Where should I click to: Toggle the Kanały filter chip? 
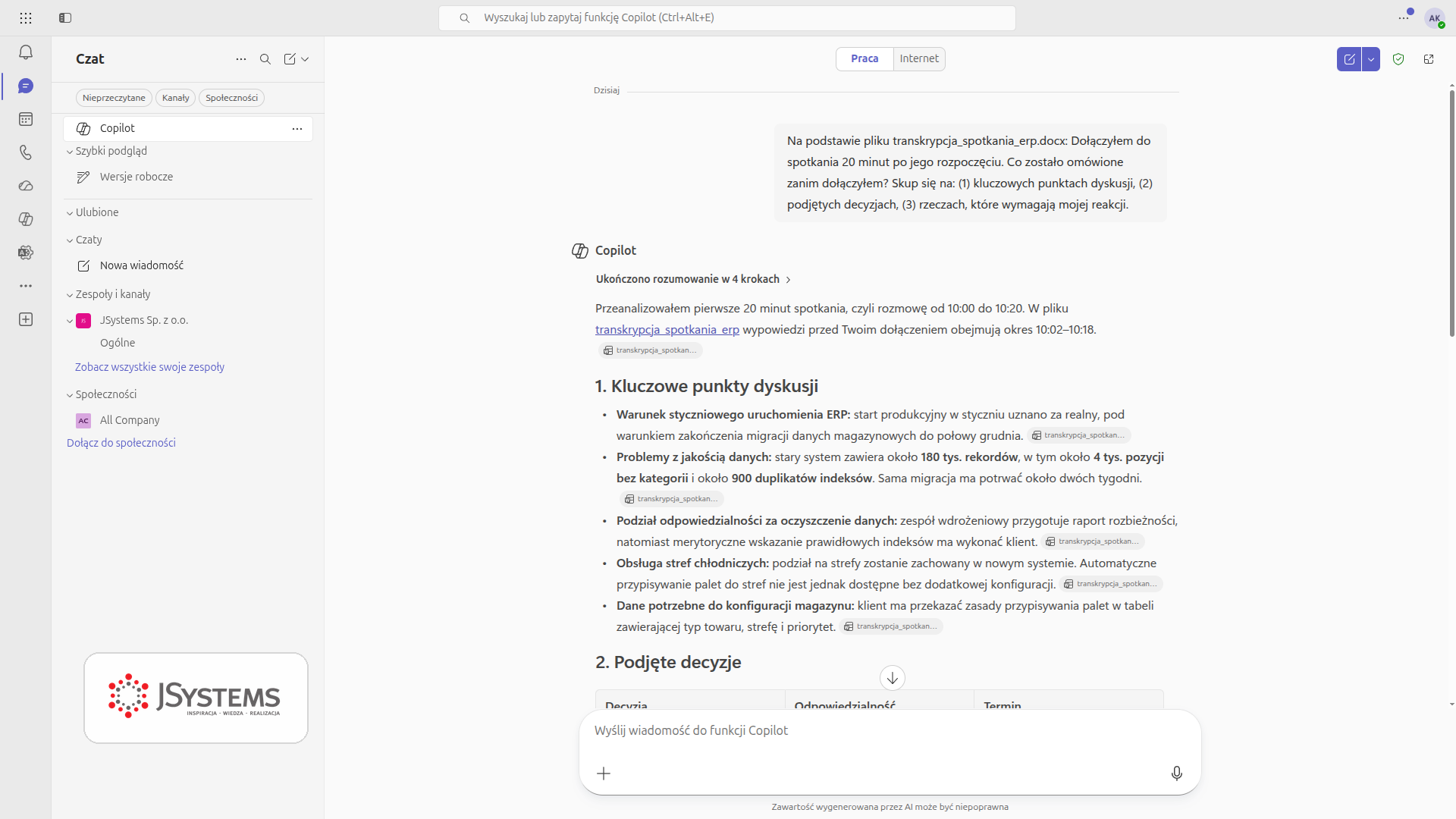coord(175,98)
